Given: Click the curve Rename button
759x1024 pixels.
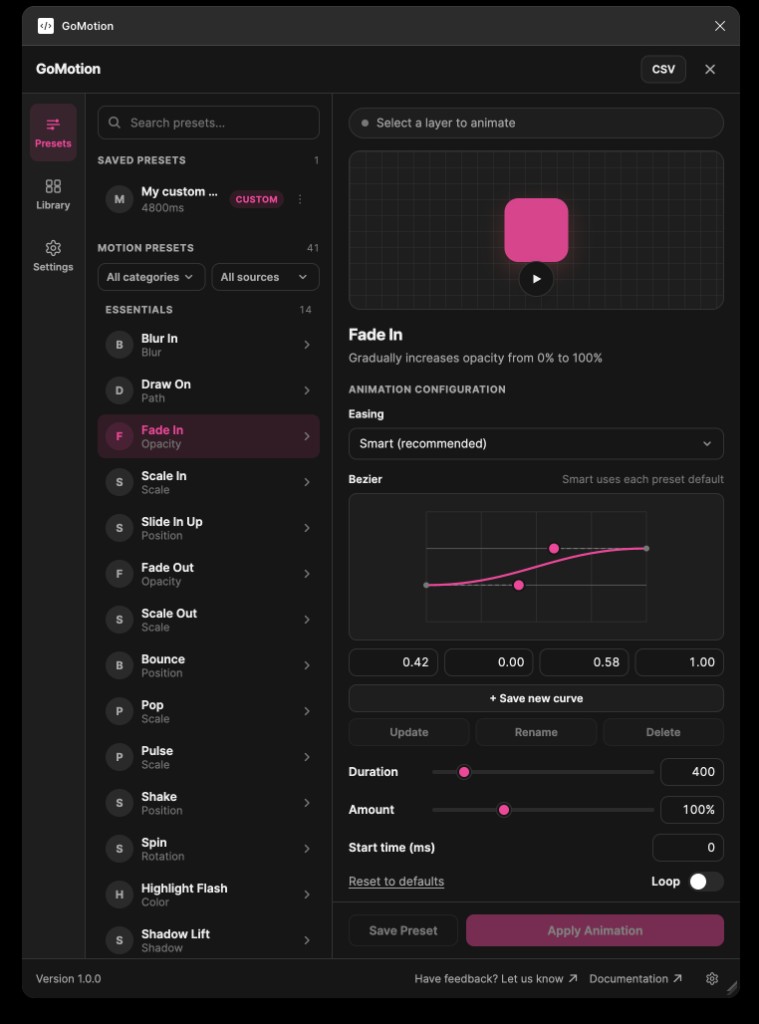Looking at the screenshot, I should coord(536,732).
